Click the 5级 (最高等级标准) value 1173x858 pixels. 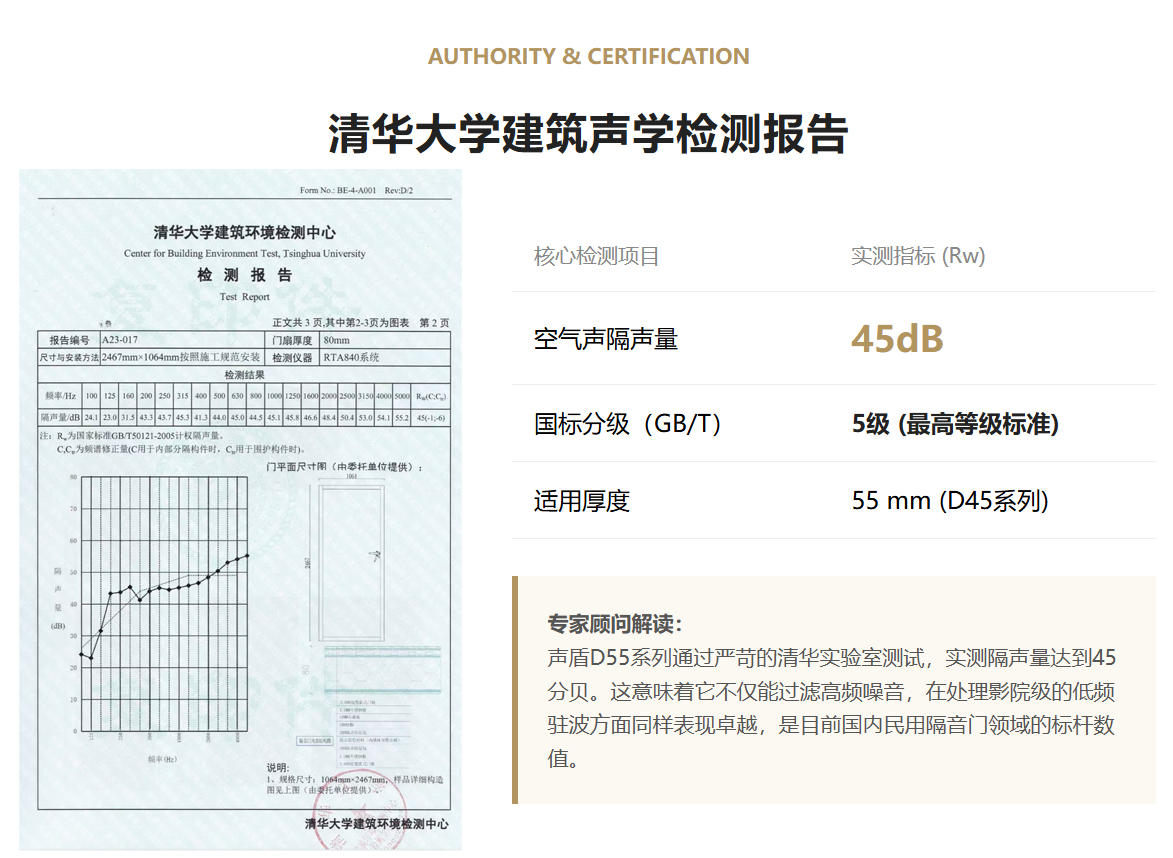point(955,424)
